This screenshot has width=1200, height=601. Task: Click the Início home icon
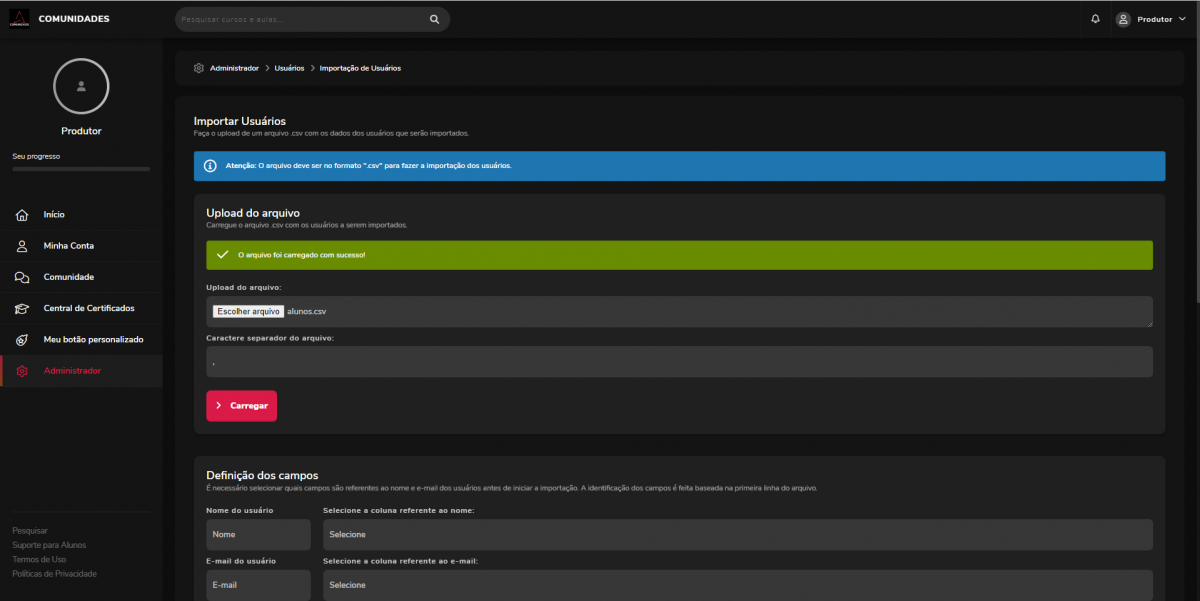tap(22, 215)
